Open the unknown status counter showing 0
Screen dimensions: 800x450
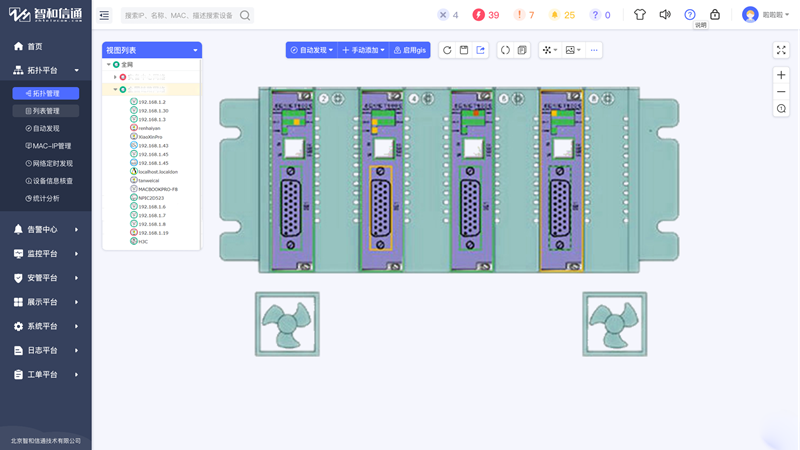(601, 15)
